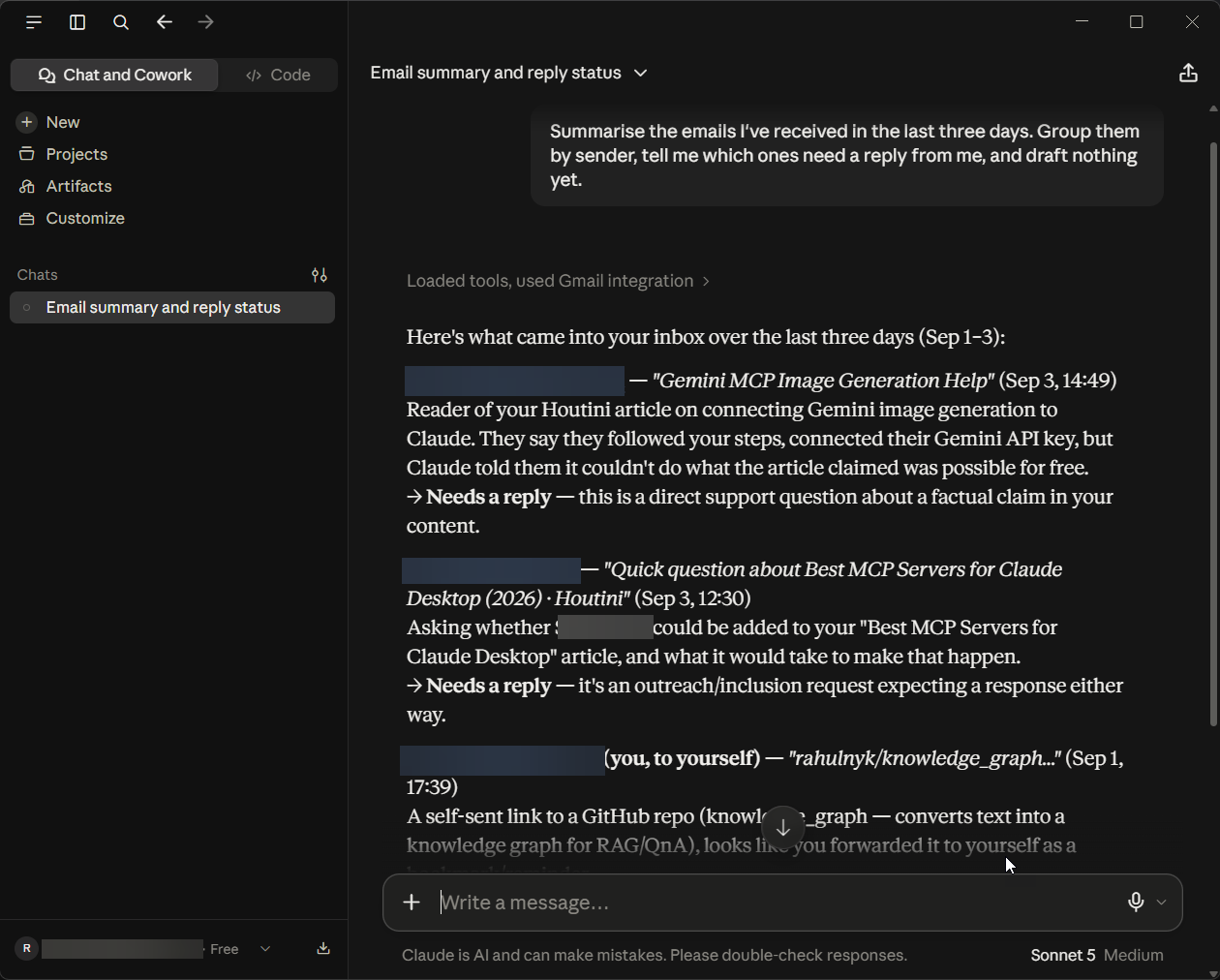This screenshot has width=1220, height=980.
Task: Open the hamburger menu icon
Action: (34, 22)
